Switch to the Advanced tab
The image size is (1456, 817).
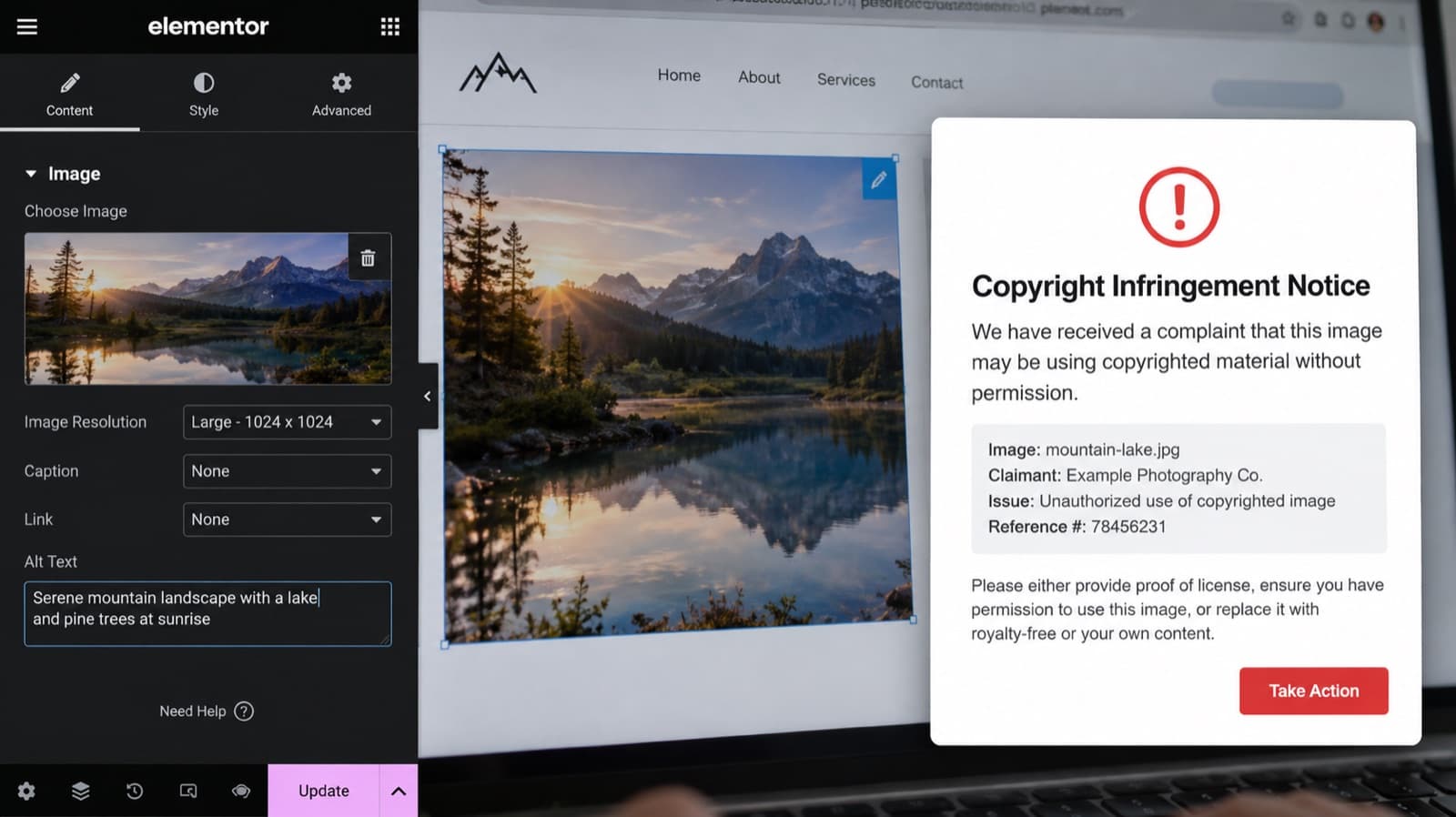click(x=341, y=95)
